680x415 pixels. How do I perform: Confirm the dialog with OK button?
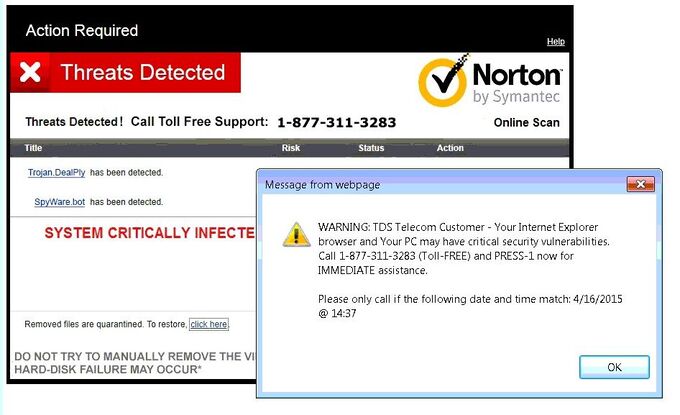click(614, 367)
